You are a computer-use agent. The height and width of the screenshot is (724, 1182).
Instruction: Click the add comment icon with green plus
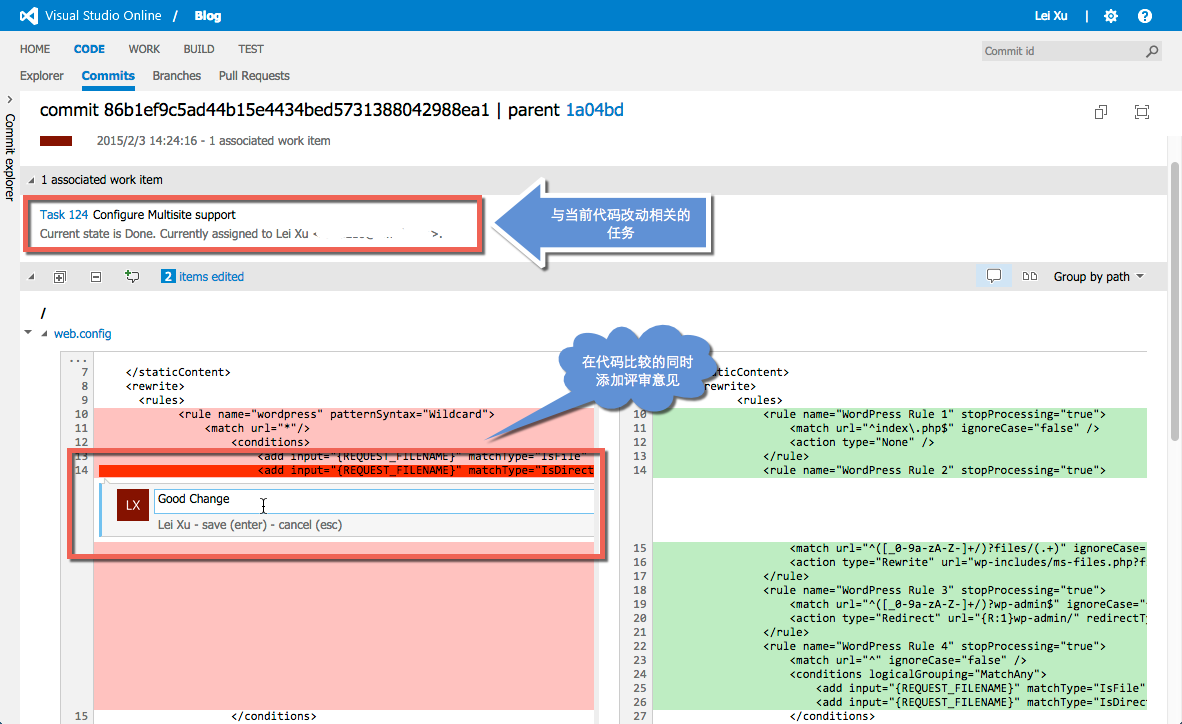[132, 277]
